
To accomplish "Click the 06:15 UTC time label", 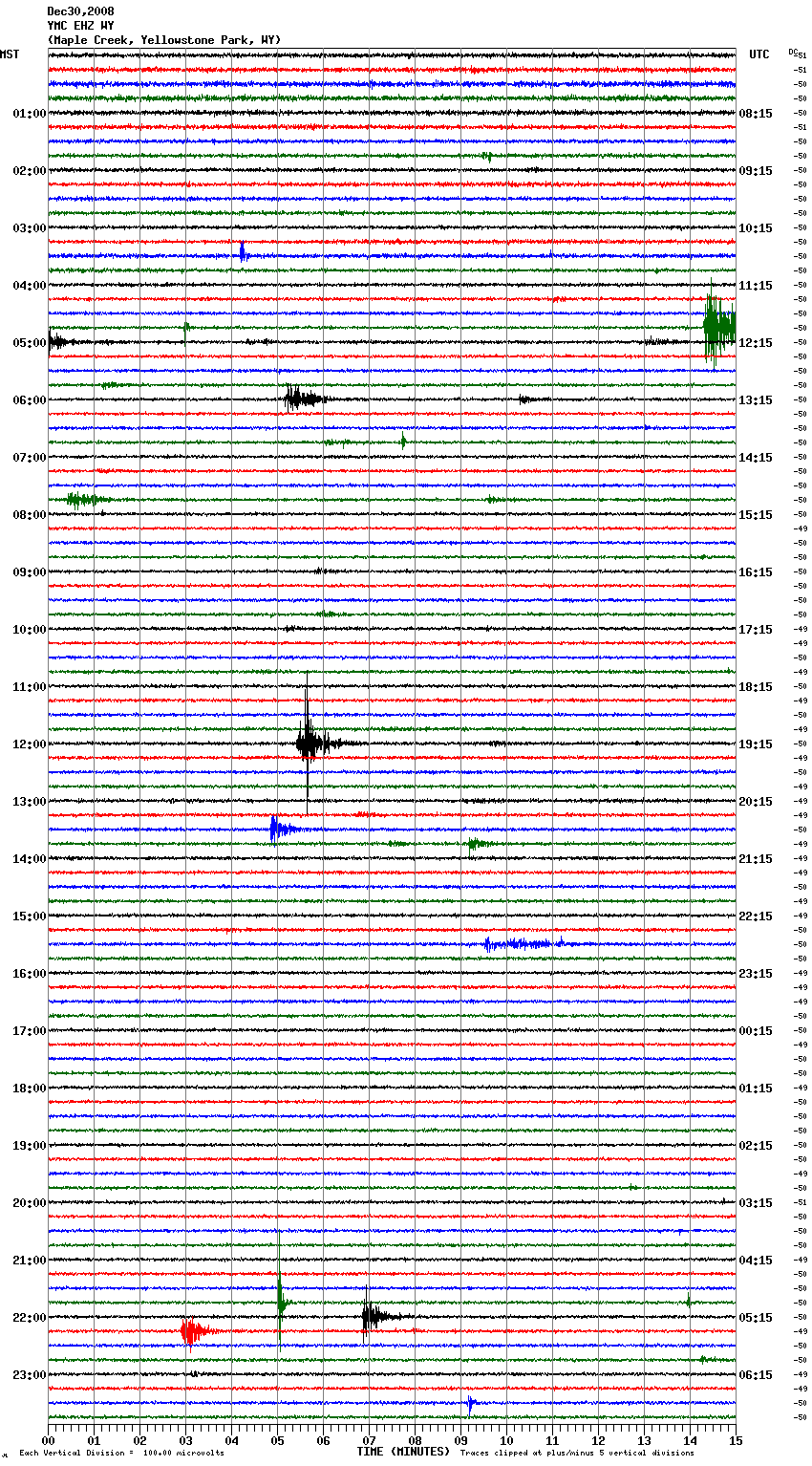I will click(x=756, y=1375).
